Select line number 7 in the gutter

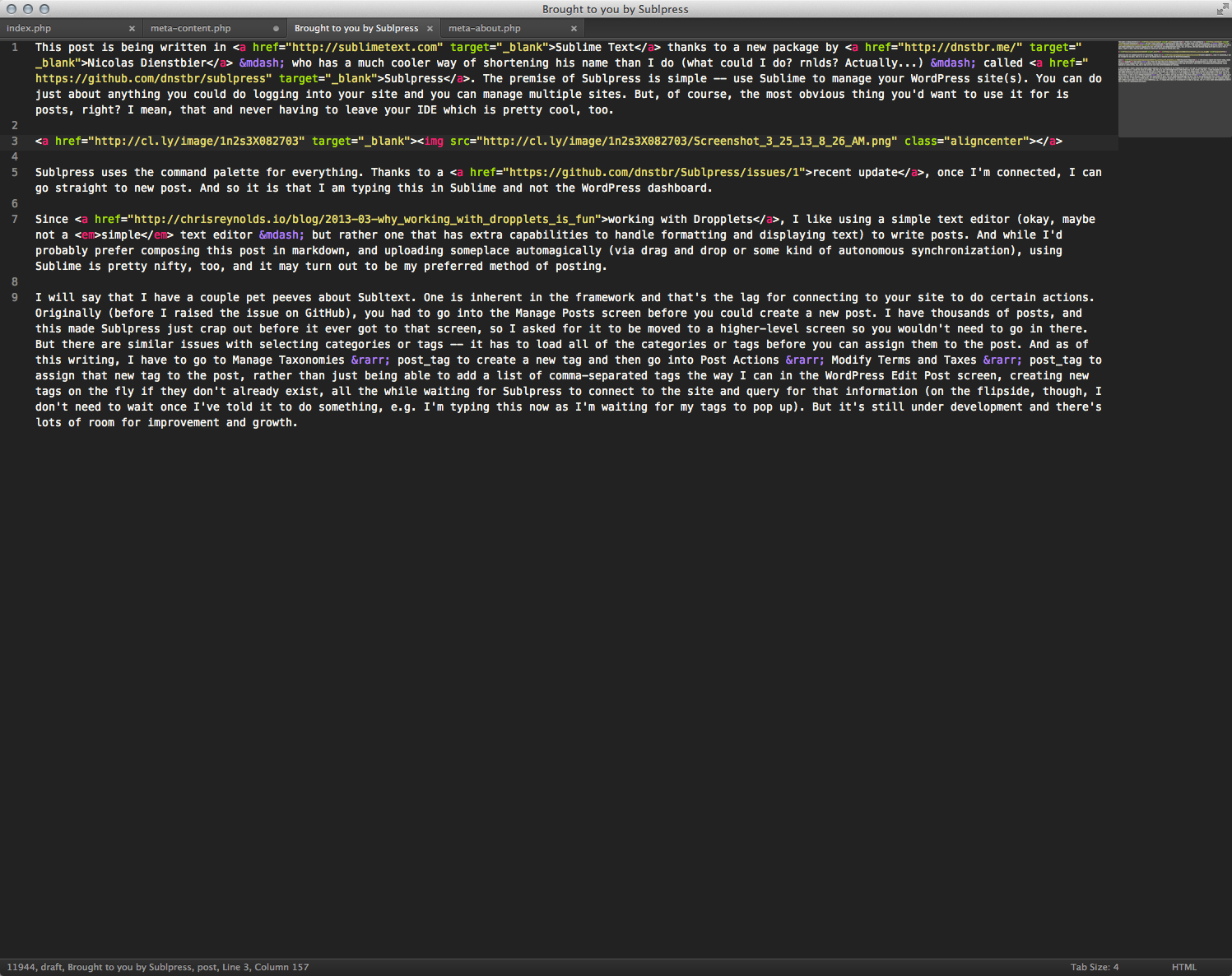tap(15, 220)
